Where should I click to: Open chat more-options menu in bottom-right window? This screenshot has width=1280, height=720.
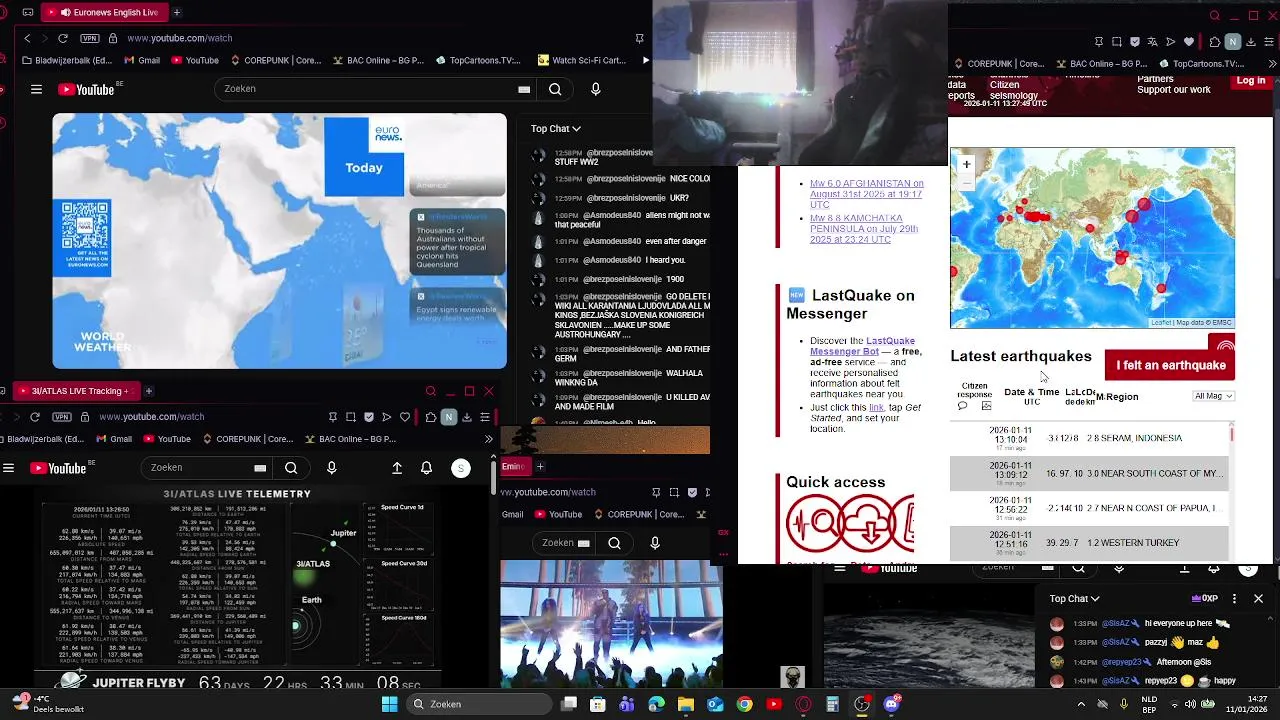point(1234,598)
